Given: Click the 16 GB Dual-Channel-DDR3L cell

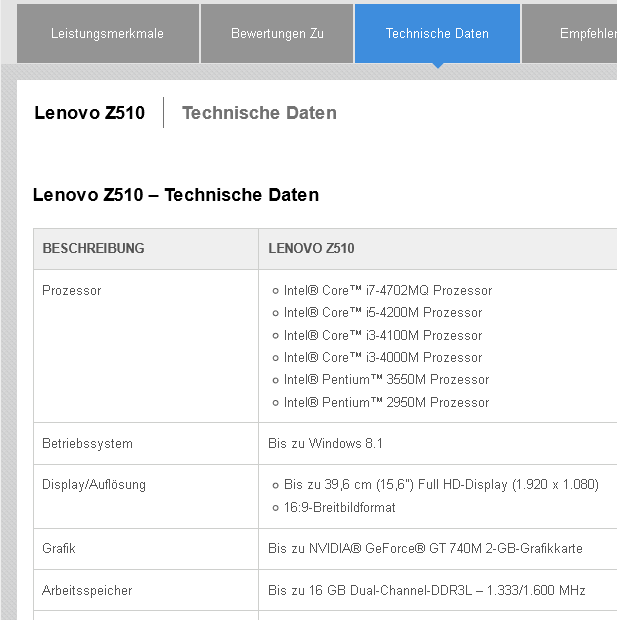Looking at the screenshot, I should coord(426,591).
